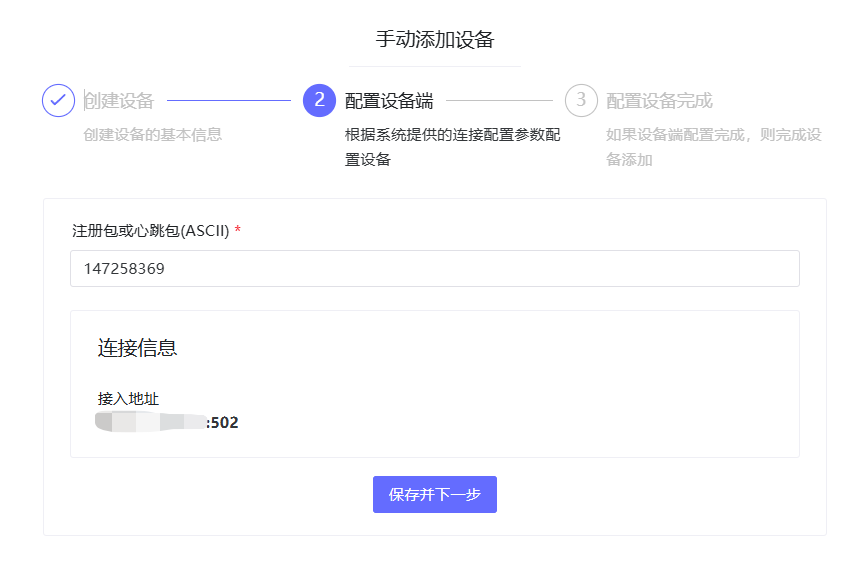
Task: Click progress line between steps 1 and 2
Action: (228, 101)
